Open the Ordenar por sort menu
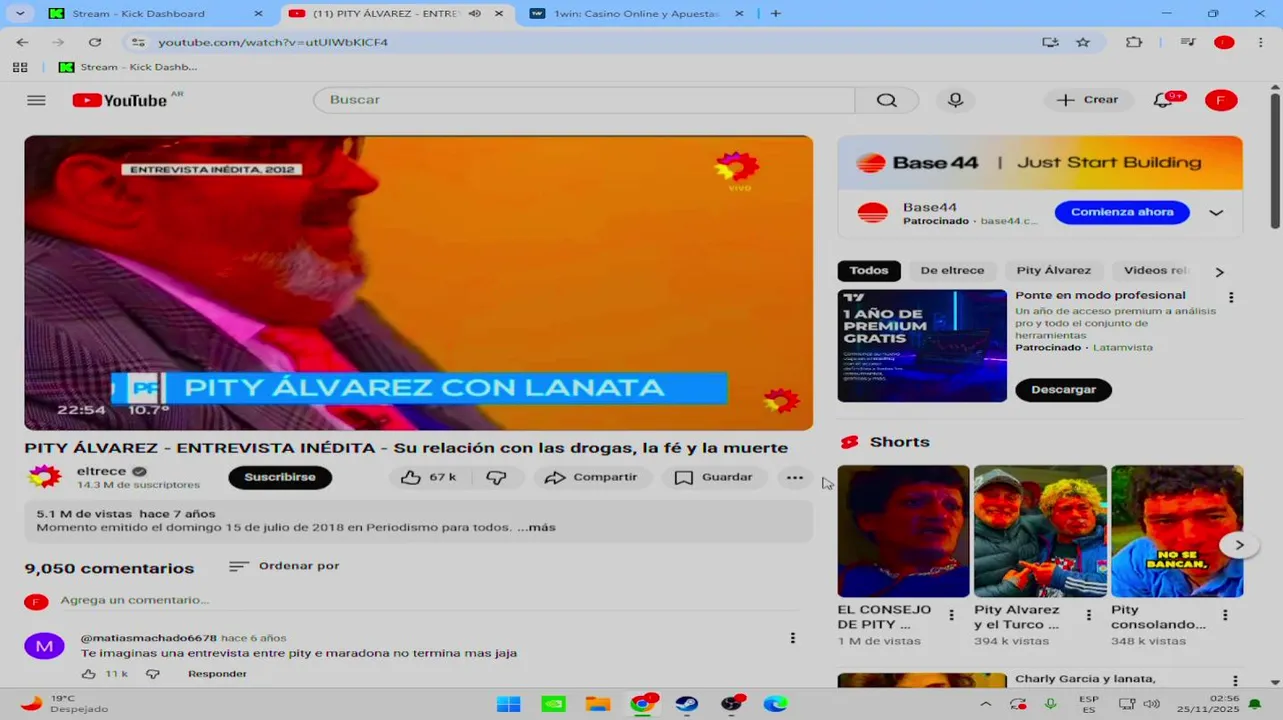 pos(284,566)
